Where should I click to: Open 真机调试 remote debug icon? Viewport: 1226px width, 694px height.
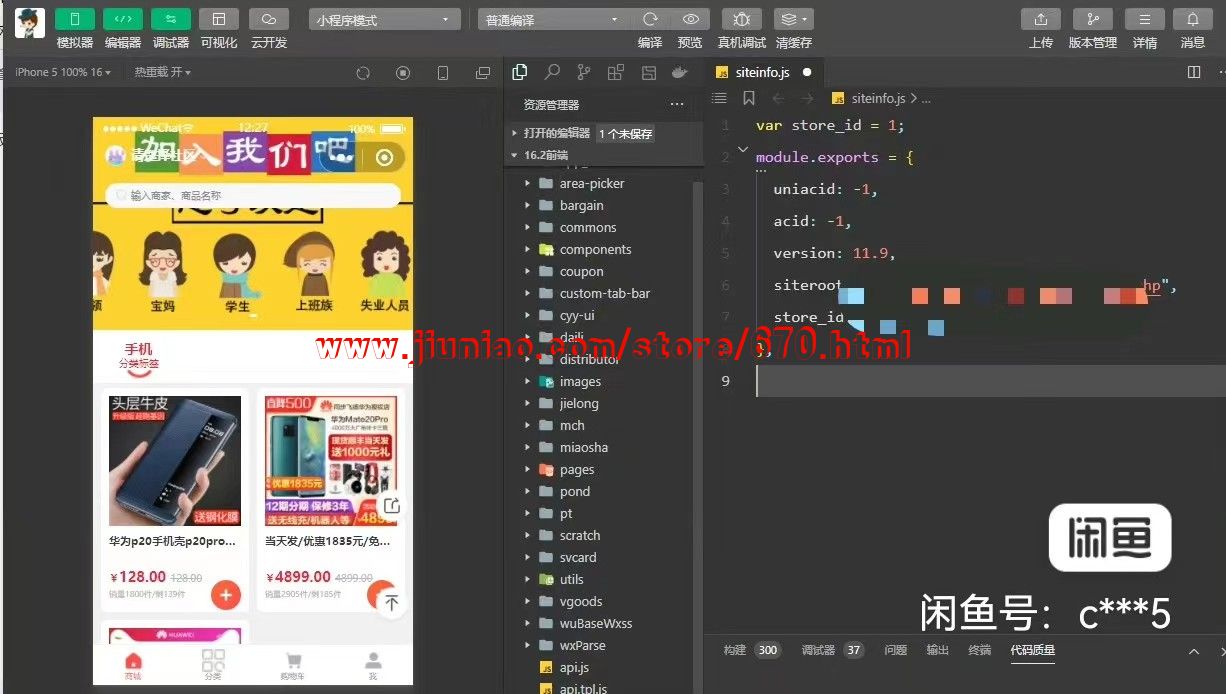coord(741,20)
